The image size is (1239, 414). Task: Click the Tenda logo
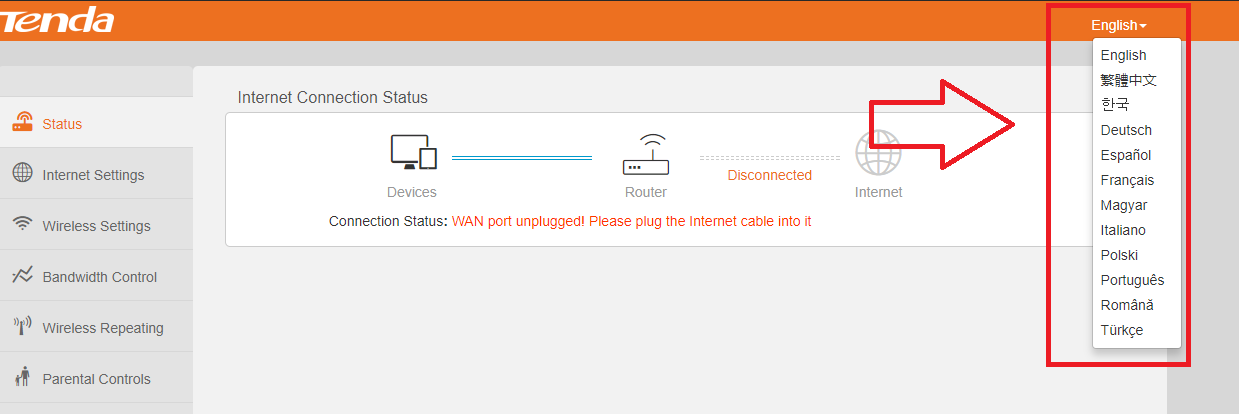click(x=57, y=20)
